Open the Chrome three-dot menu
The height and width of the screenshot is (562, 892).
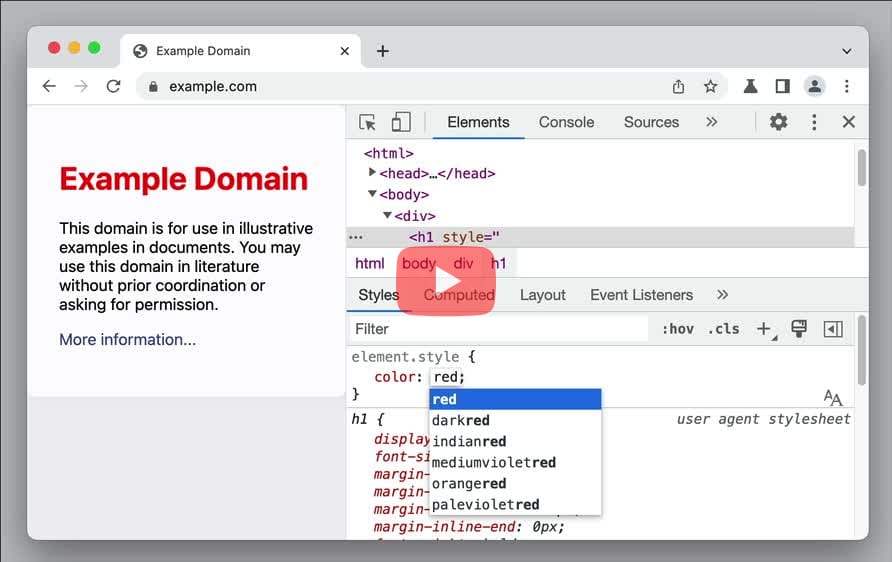click(x=846, y=86)
